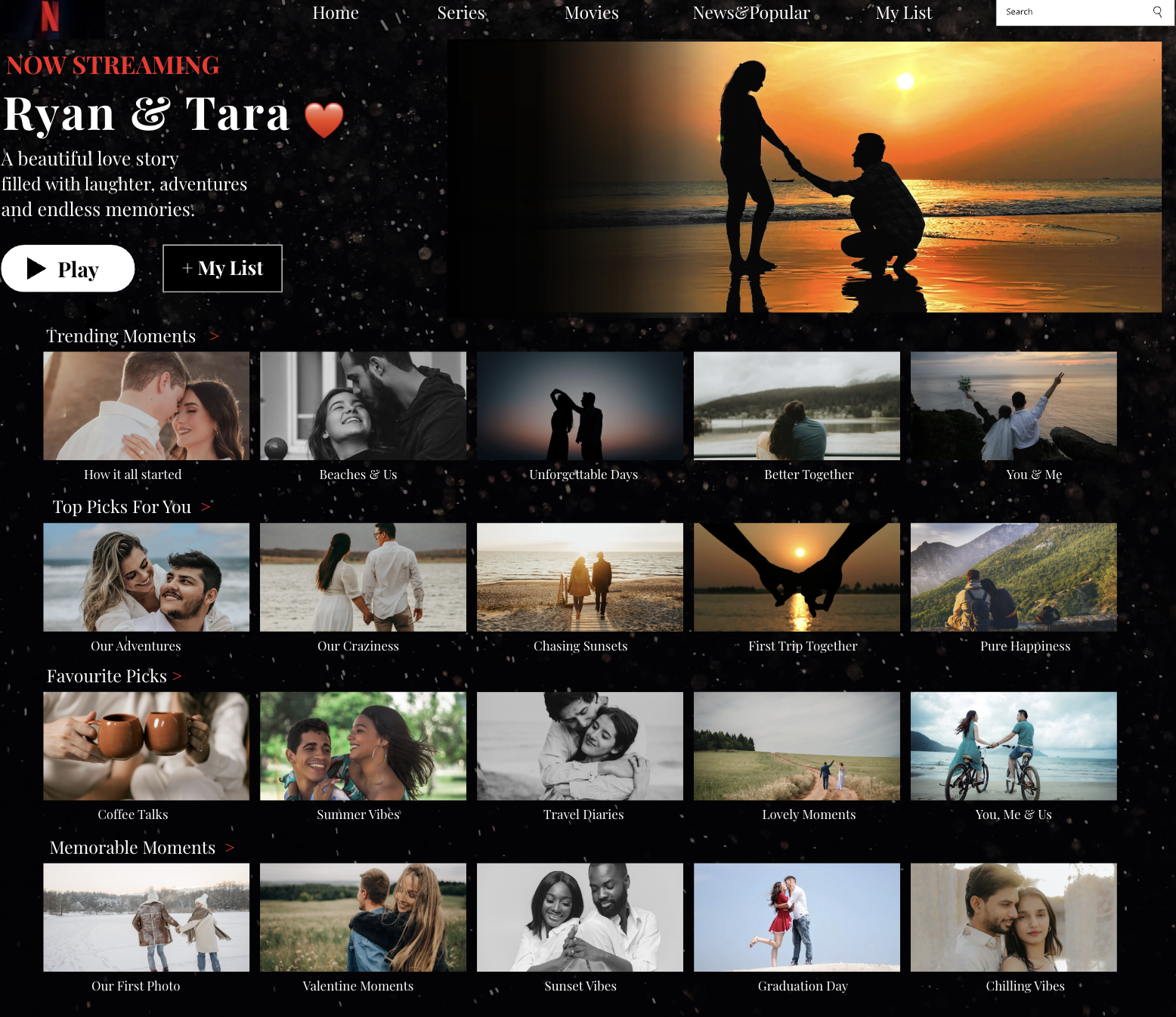
Task: Open the Movies menu item
Action: [592, 13]
